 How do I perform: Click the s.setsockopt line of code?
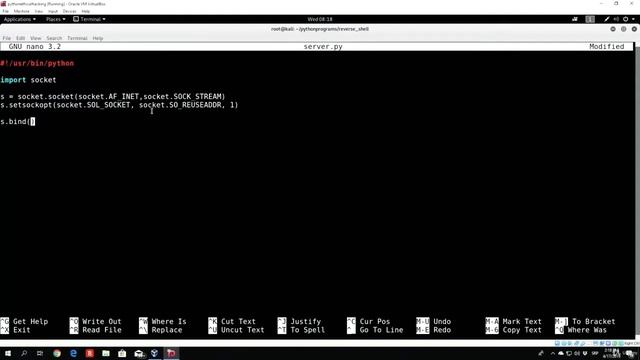coord(119,105)
